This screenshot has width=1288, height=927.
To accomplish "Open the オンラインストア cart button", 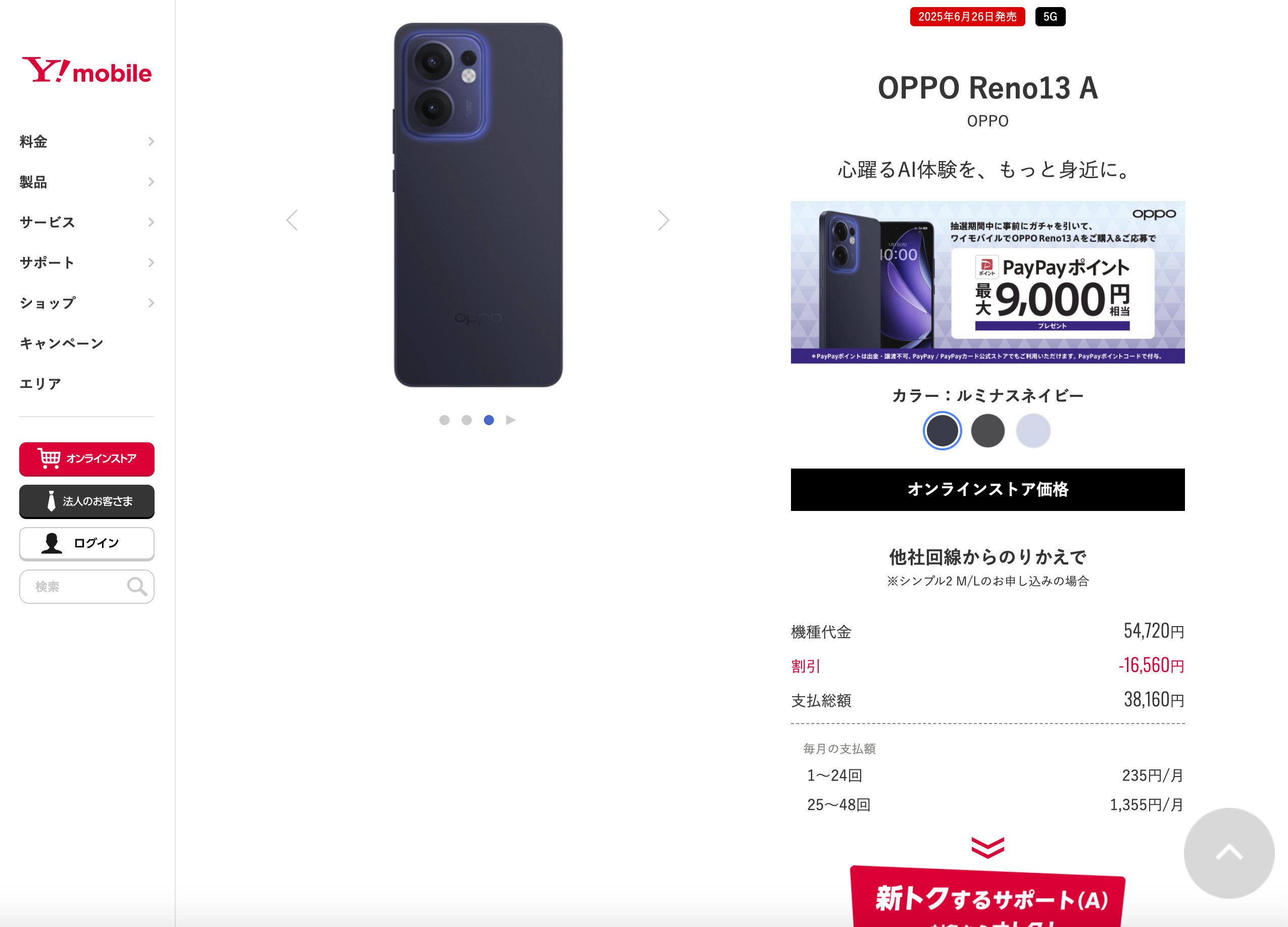I will pyautogui.click(x=87, y=458).
